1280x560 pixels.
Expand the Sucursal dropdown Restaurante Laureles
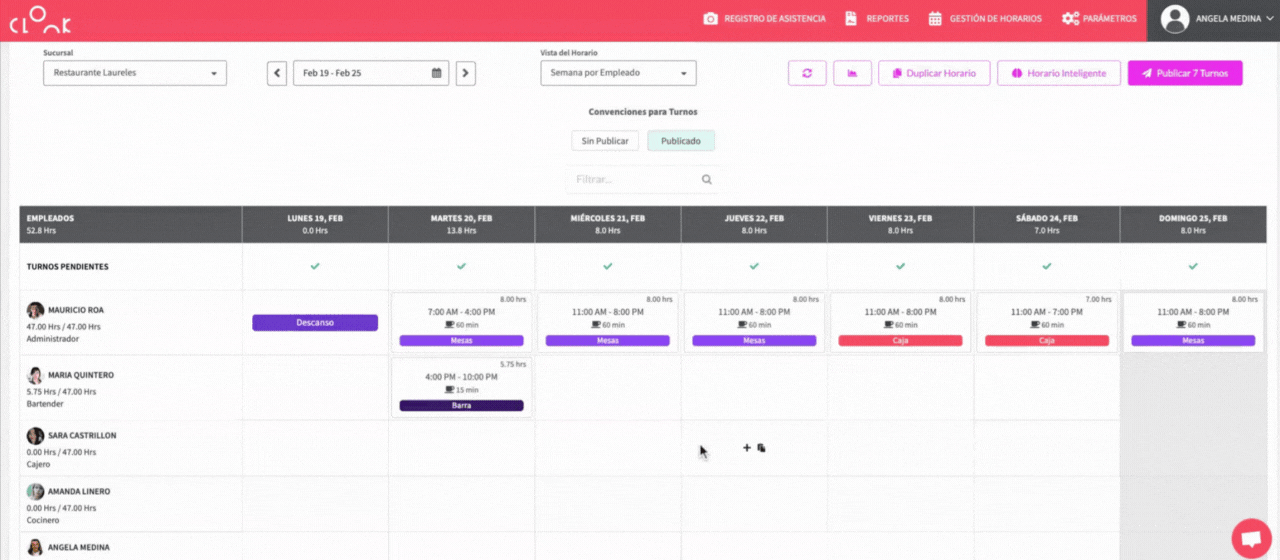click(135, 73)
